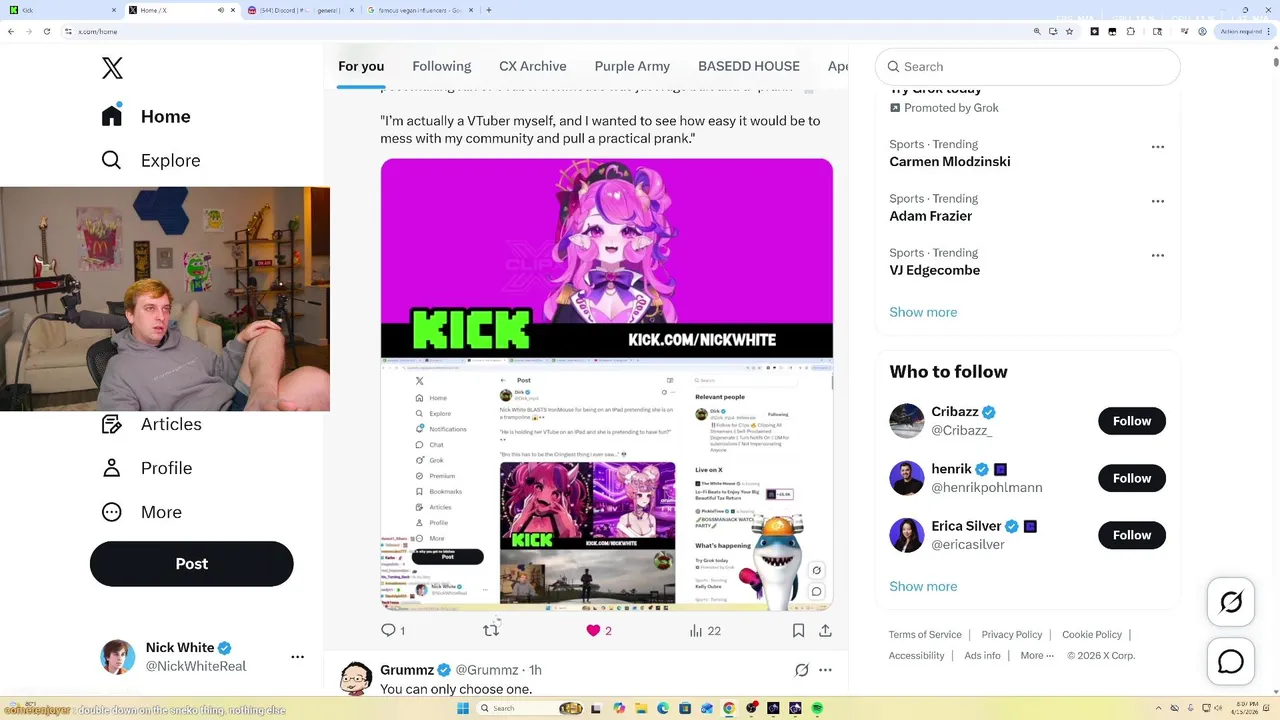This screenshot has height=720, width=1280.
Task: Switch to Following tab
Action: point(441,66)
